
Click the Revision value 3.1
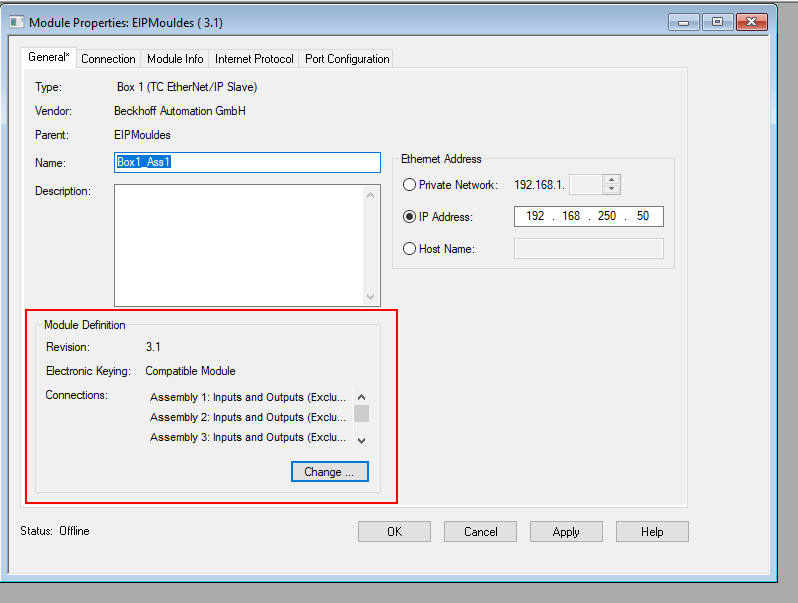click(153, 347)
